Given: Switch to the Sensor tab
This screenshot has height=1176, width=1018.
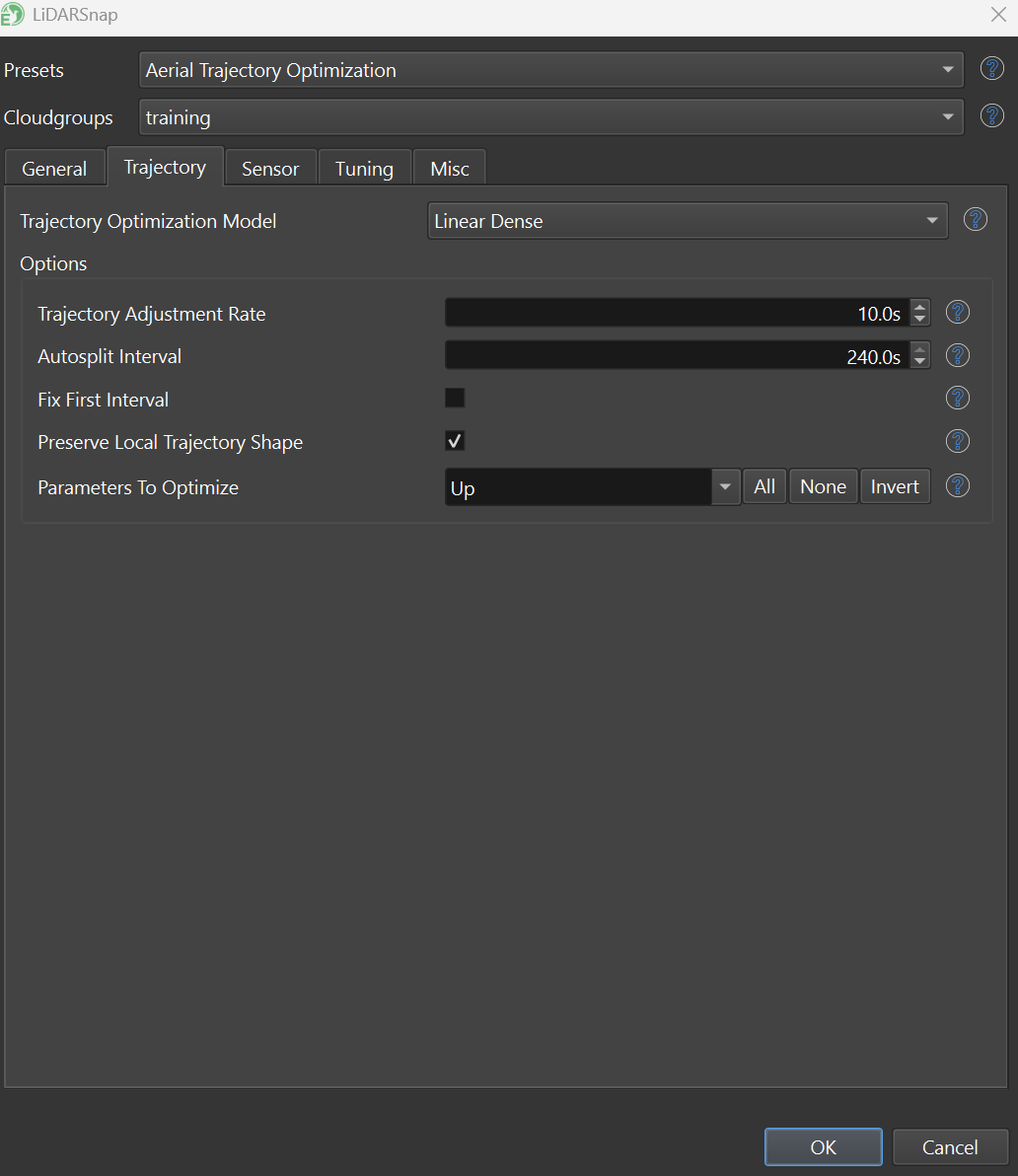Looking at the screenshot, I should 269,169.
